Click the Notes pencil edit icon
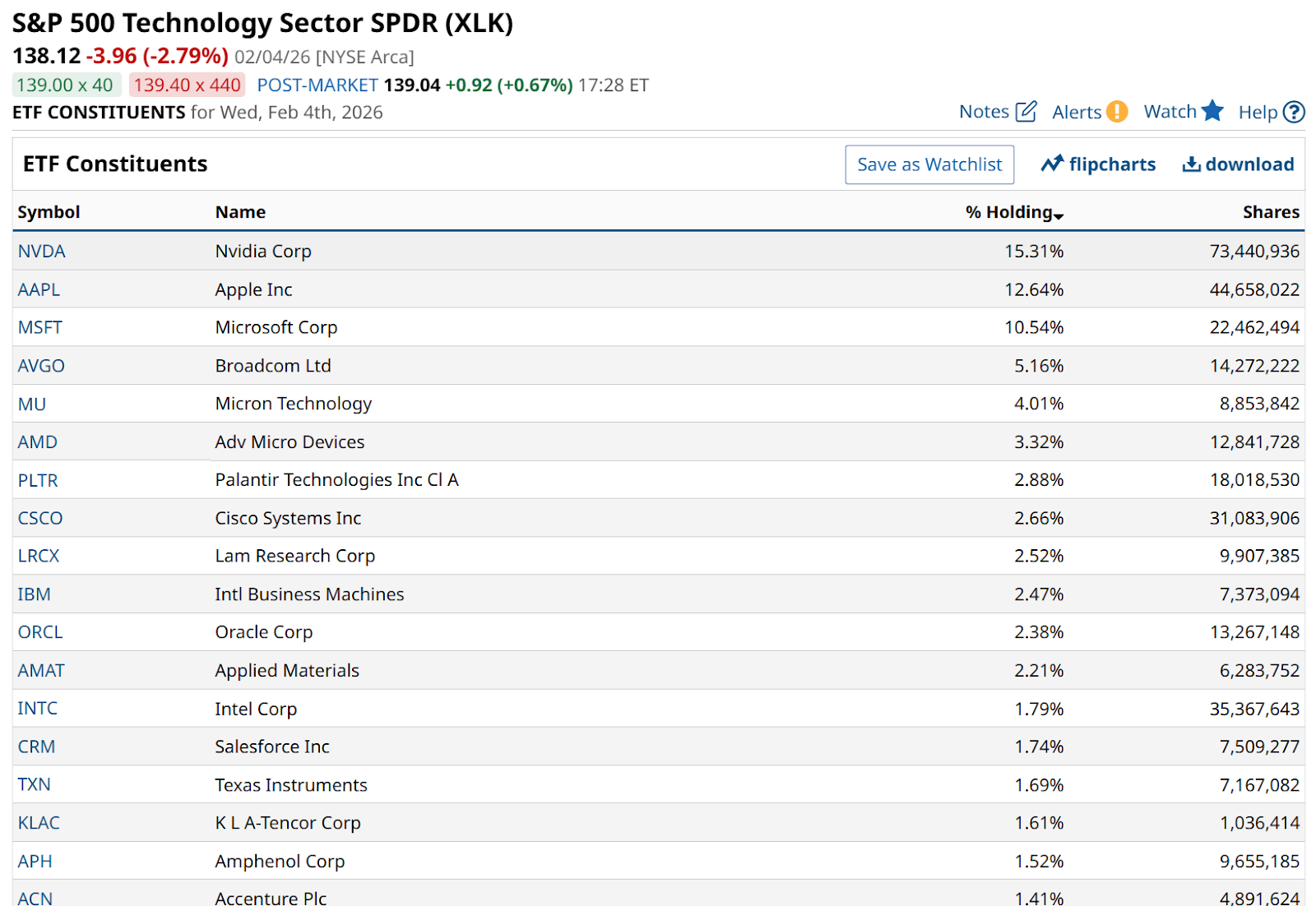The image size is (1316, 906). point(1026,112)
